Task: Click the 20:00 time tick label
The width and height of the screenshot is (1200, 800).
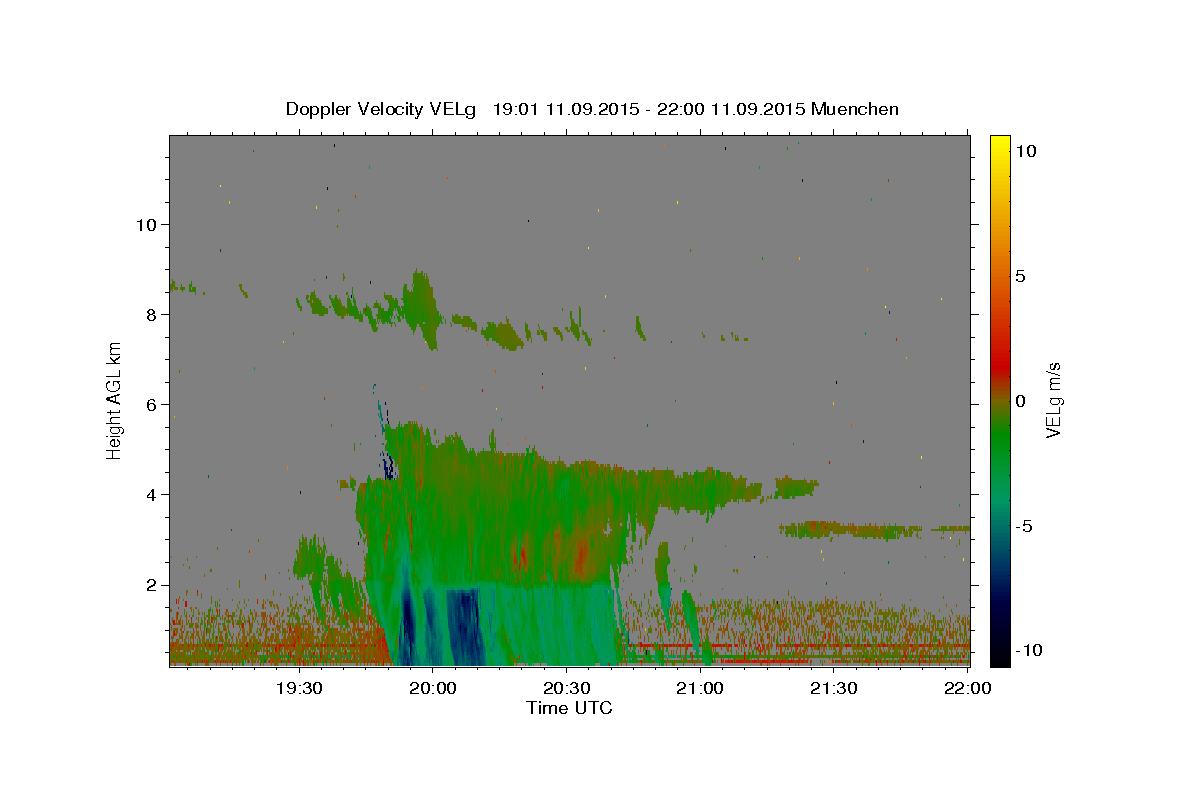Action: [432, 689]
